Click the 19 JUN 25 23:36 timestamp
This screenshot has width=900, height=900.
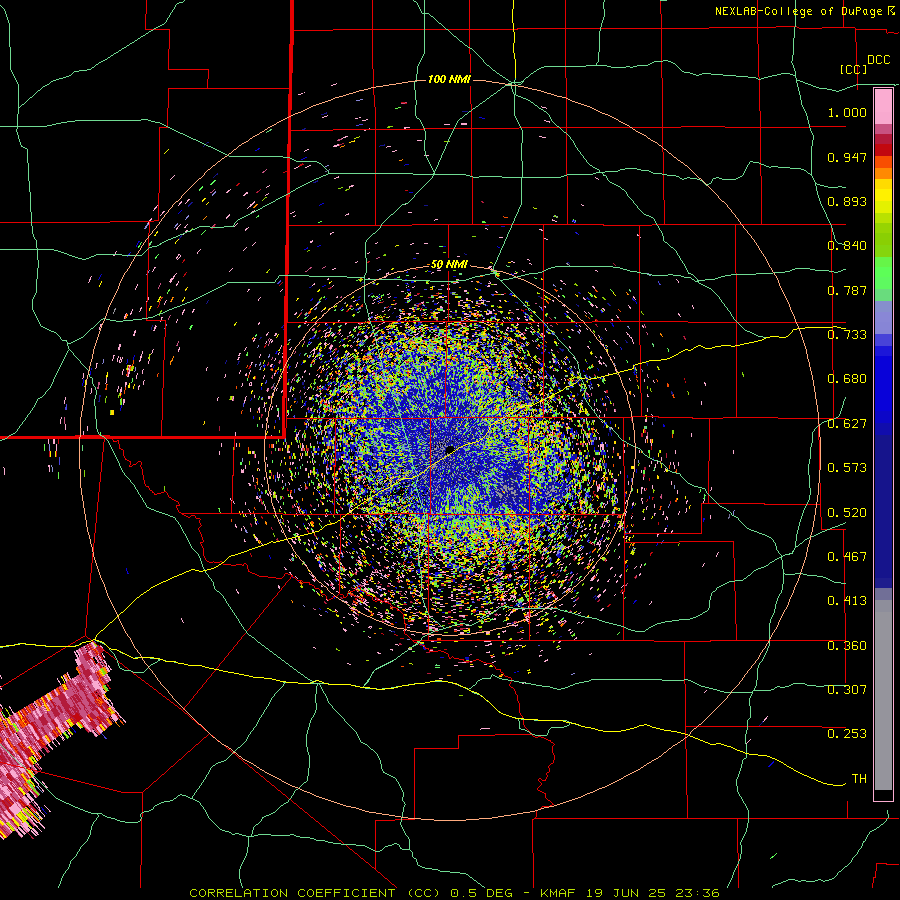tap(653, 893)
